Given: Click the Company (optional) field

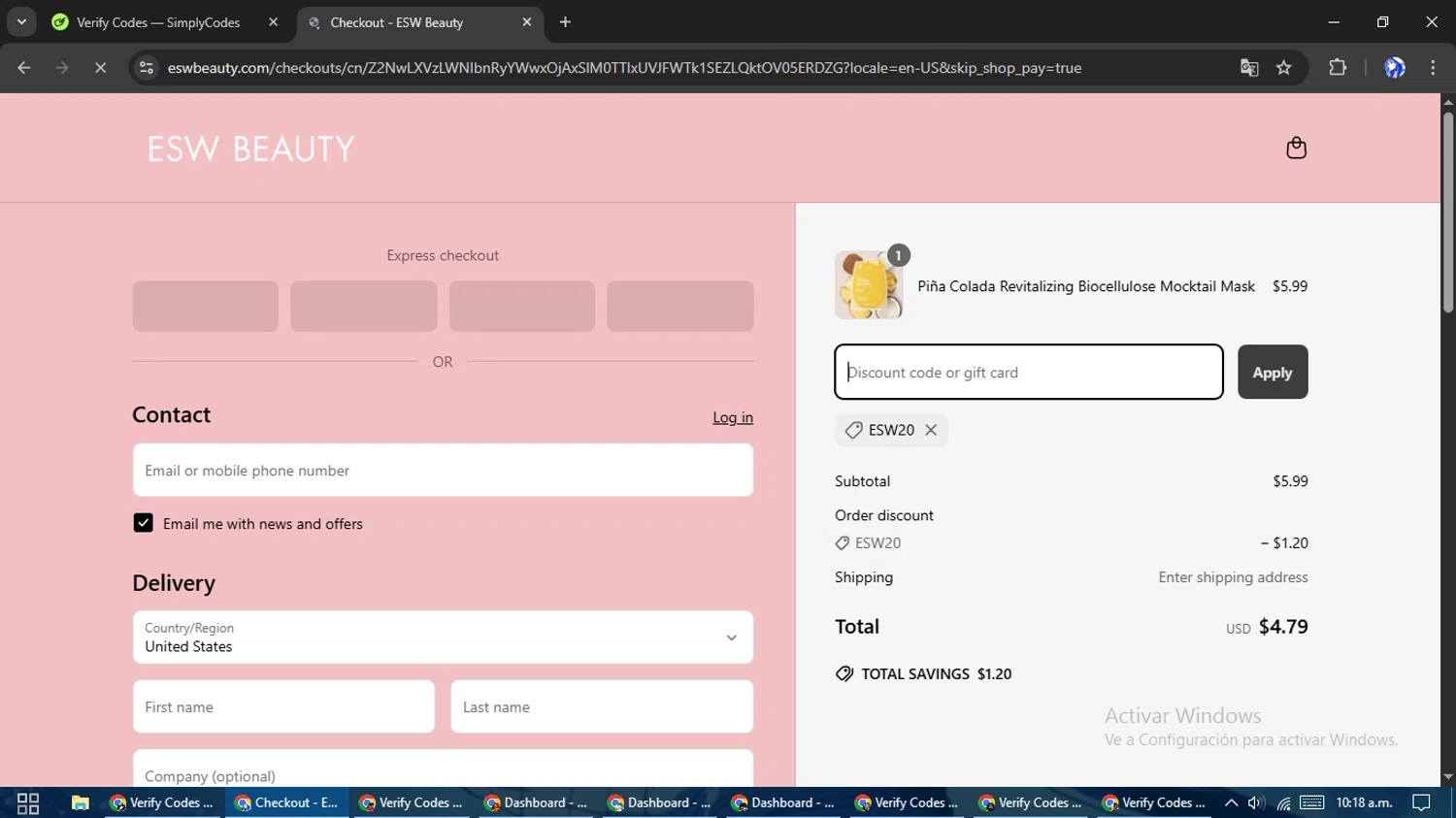Looking at the screenshot, I should point(443,769).
